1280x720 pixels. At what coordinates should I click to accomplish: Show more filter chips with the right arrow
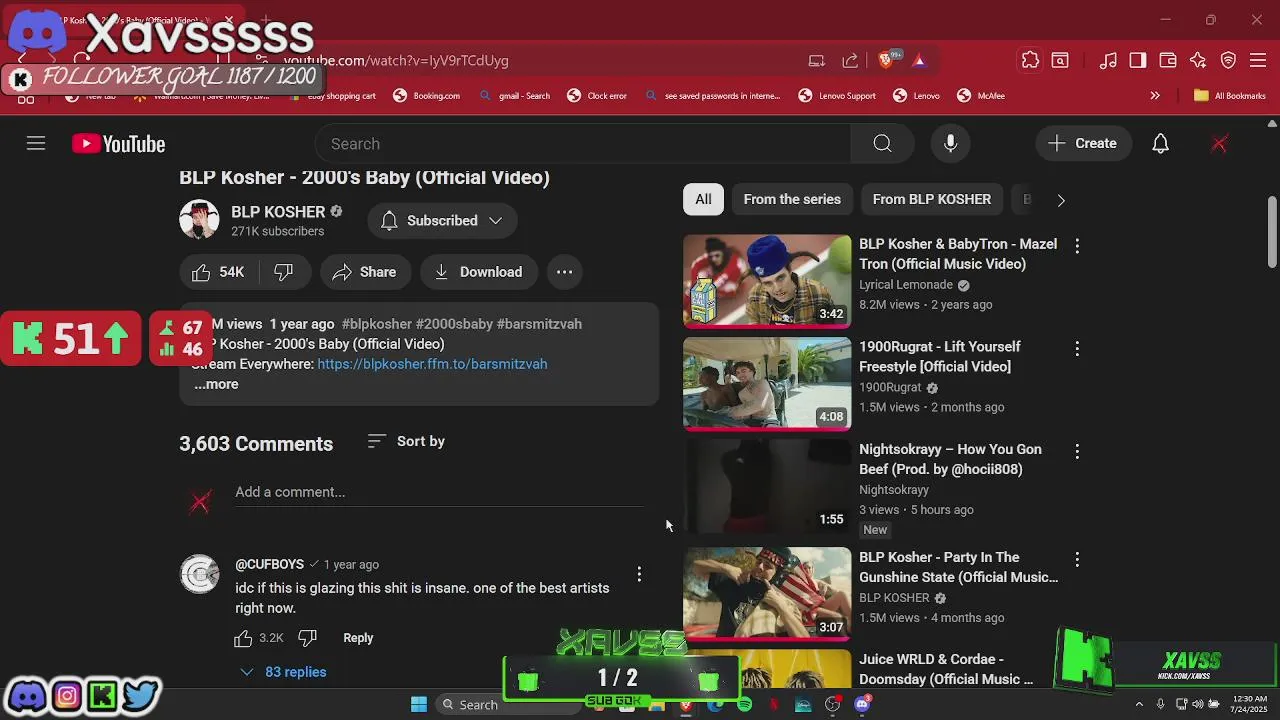coord(1061,200)
